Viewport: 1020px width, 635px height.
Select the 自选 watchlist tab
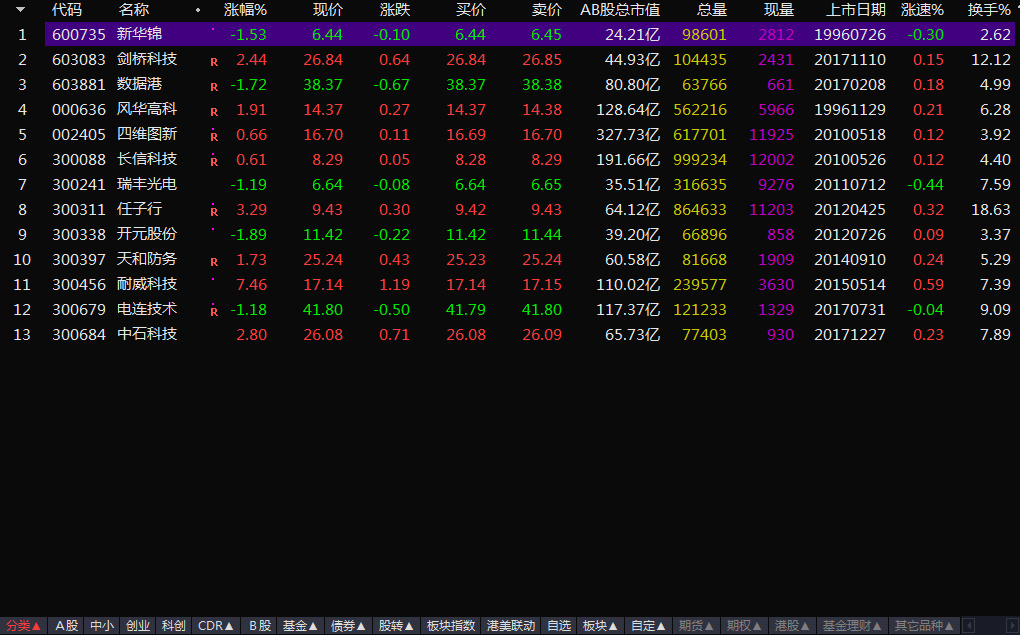[558, 626]
